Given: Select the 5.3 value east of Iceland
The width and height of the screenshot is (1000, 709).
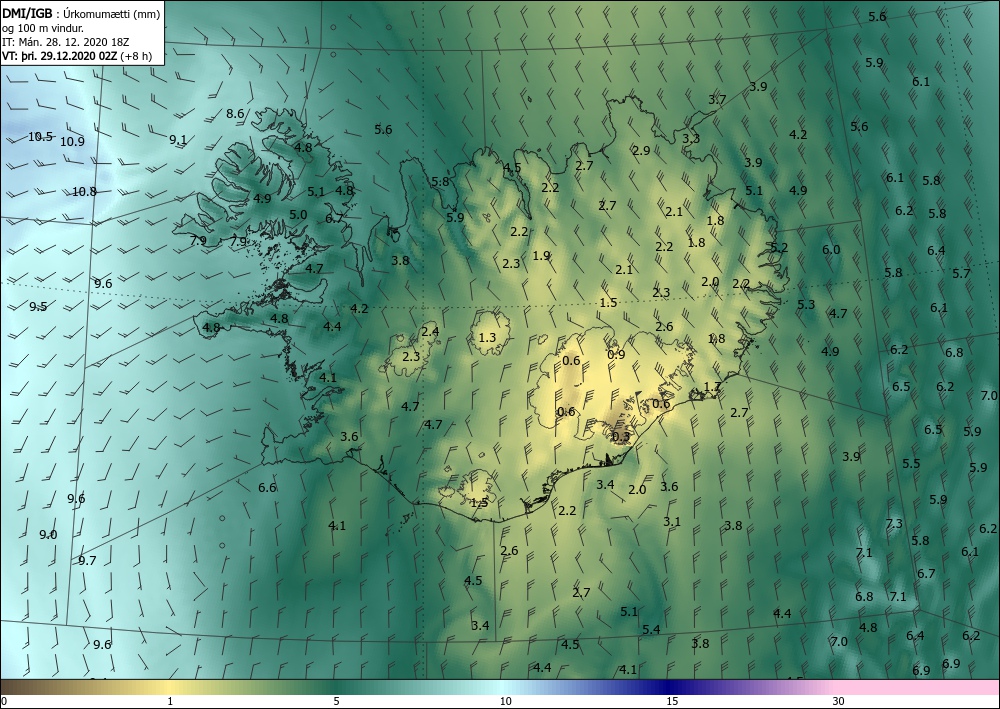Looking at the screenshot, I should [x=806, y=304].
